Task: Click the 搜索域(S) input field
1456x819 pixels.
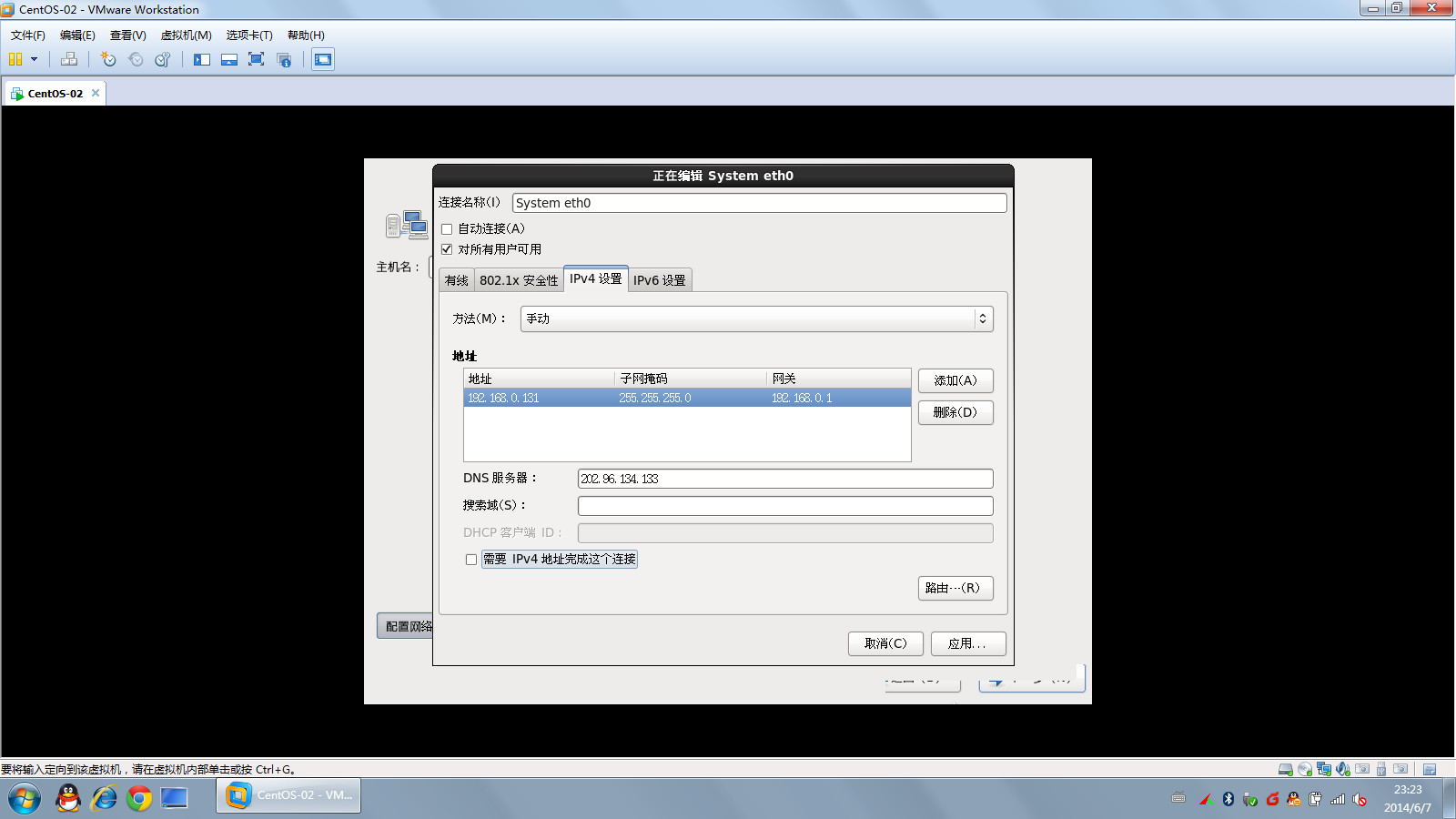Action: [x=785, y=506]
